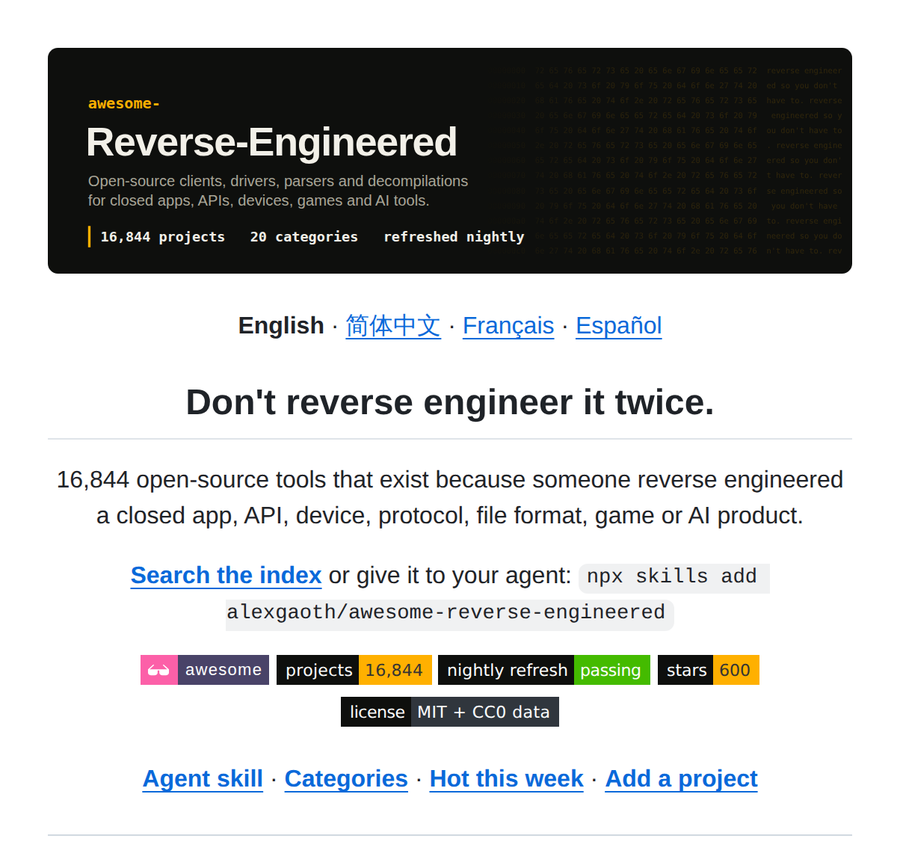This screenshot has width=900, height=850.
Task: Open the 简体中文 translation link
Action: pos(393,326)
